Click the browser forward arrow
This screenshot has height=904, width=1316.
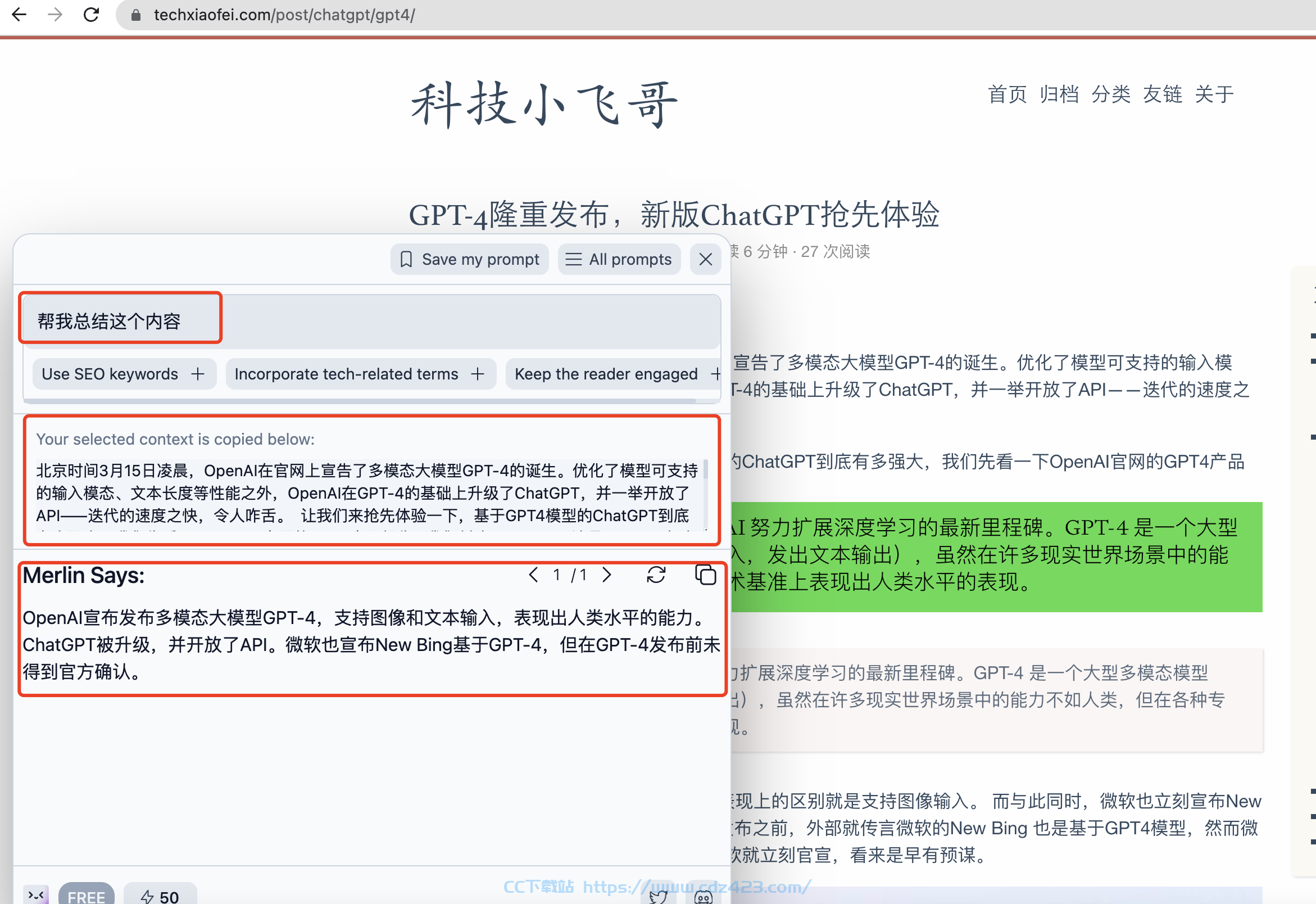pos(55,15)
